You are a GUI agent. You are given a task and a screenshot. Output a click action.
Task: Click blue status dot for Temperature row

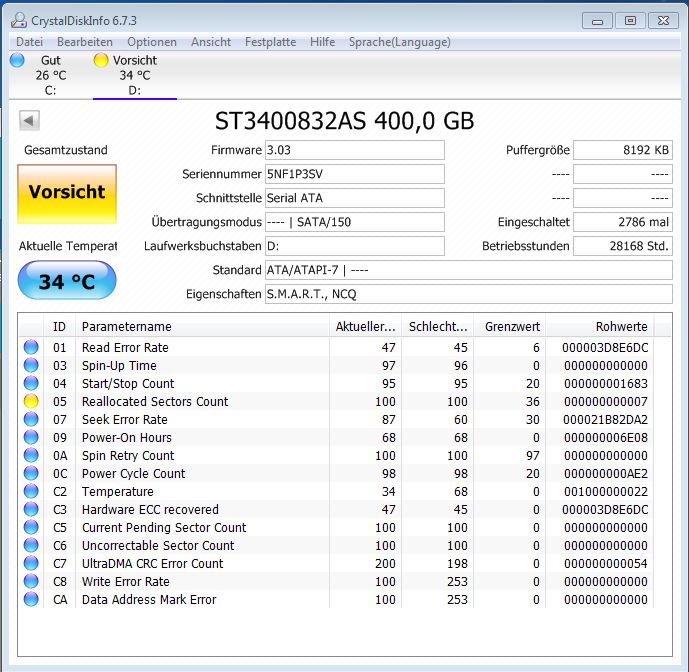31,491
